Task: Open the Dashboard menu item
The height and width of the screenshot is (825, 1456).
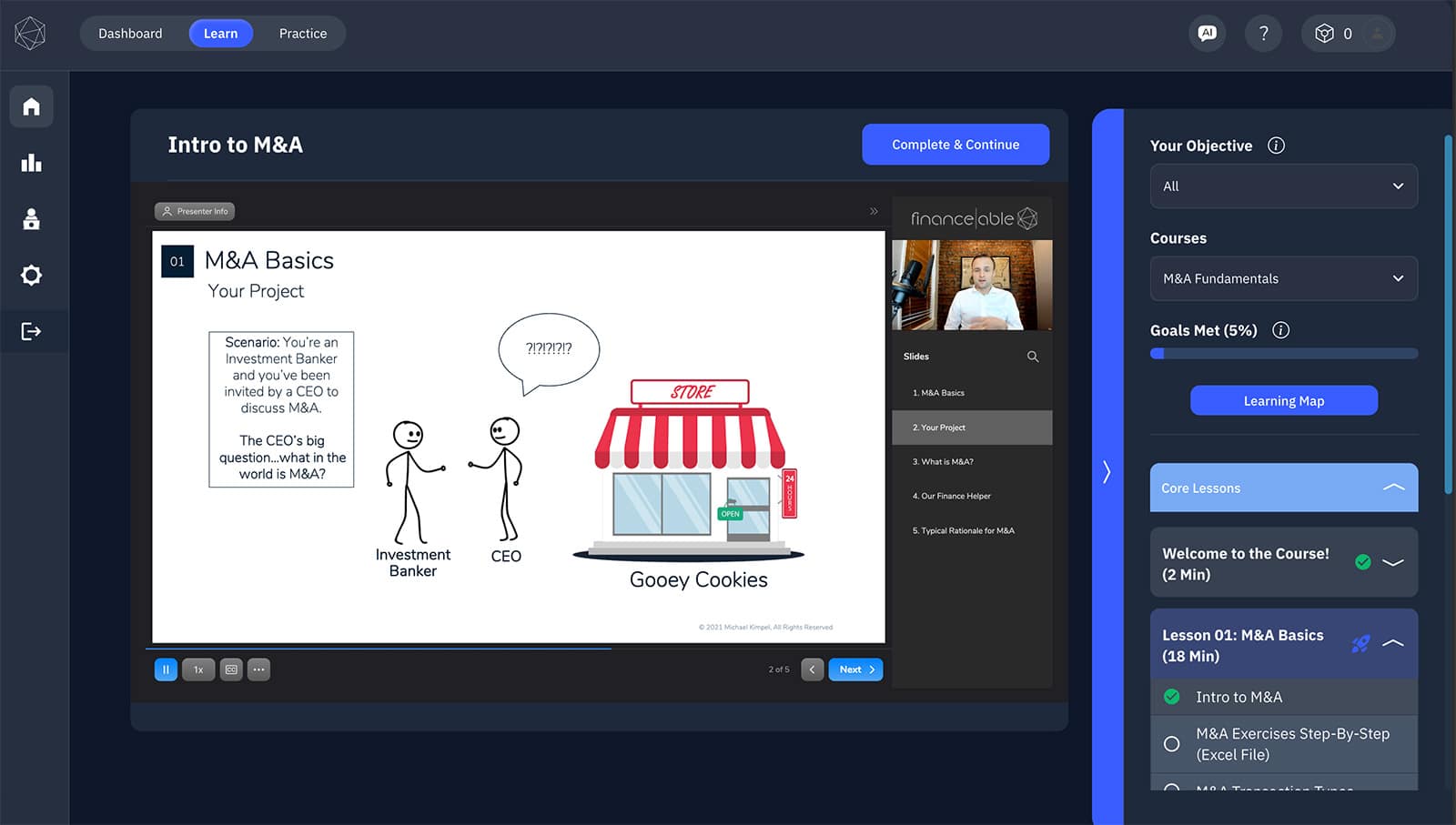Action: click(x=129, y=33)
